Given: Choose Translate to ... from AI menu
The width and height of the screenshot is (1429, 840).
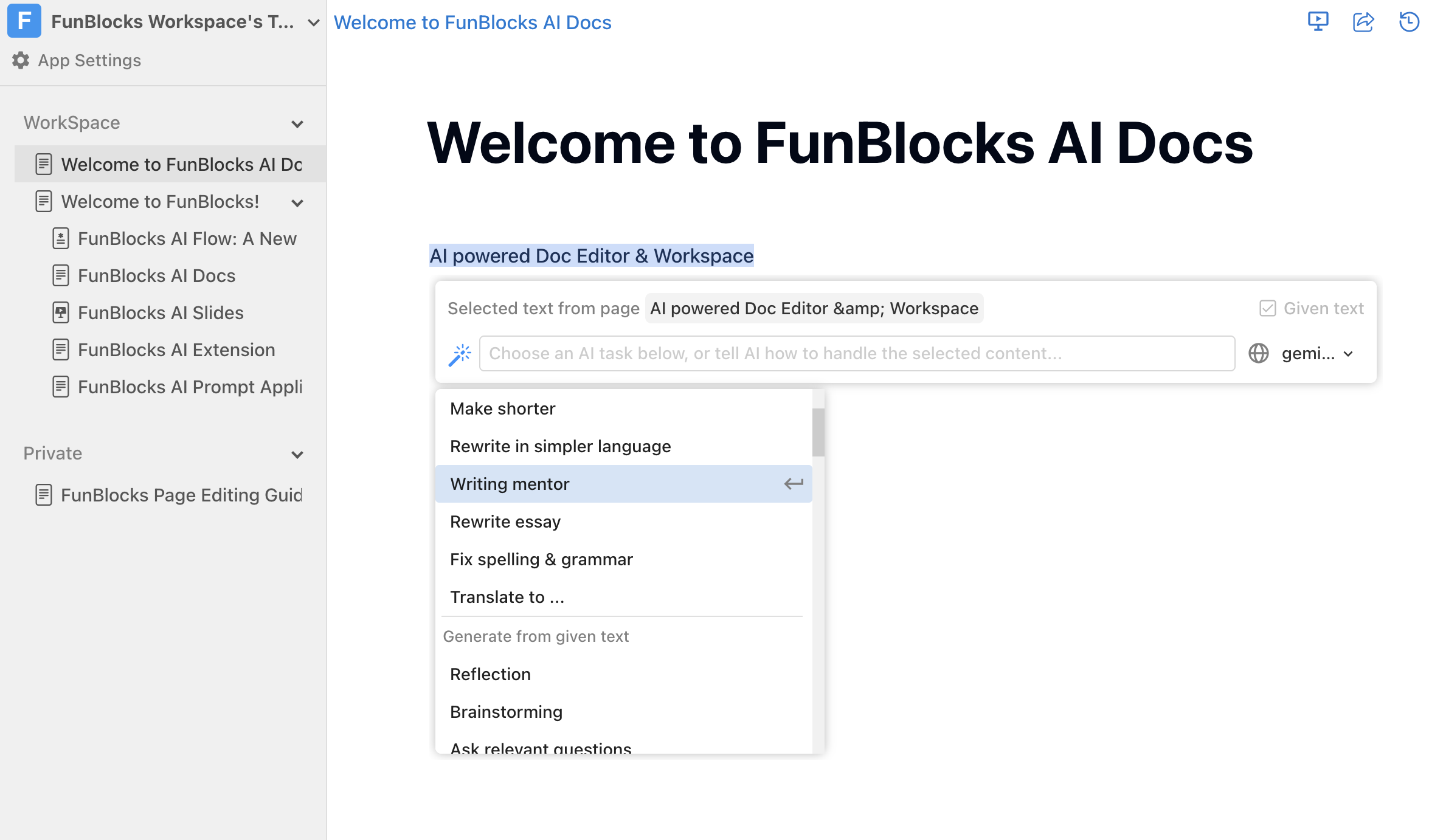Looking at the screenshot, I should coord(507,596).
